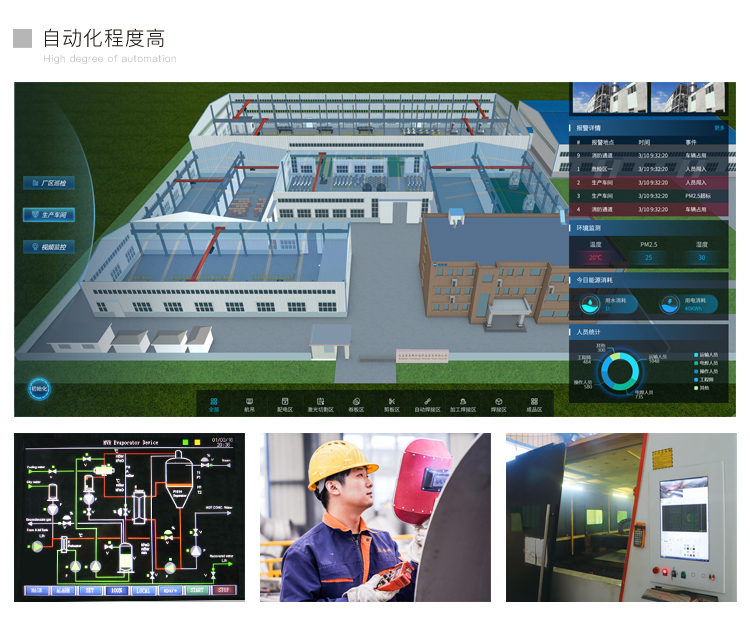The width and height of the screenshot is (750, 629).
Task: Open the 剪板区 shearing zone icon
Action: 391,403
